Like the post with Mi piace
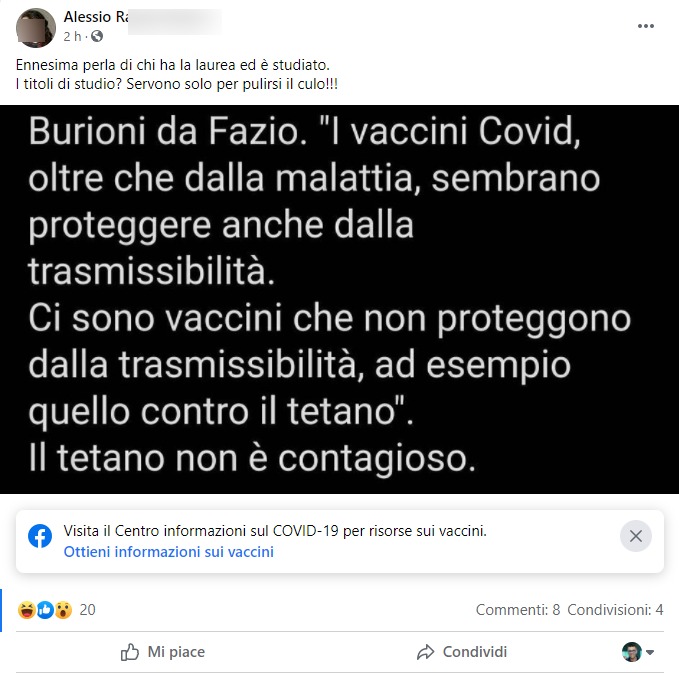Viewport: 679px width, 677px height. pyautogui.click(x=163, y=652)
